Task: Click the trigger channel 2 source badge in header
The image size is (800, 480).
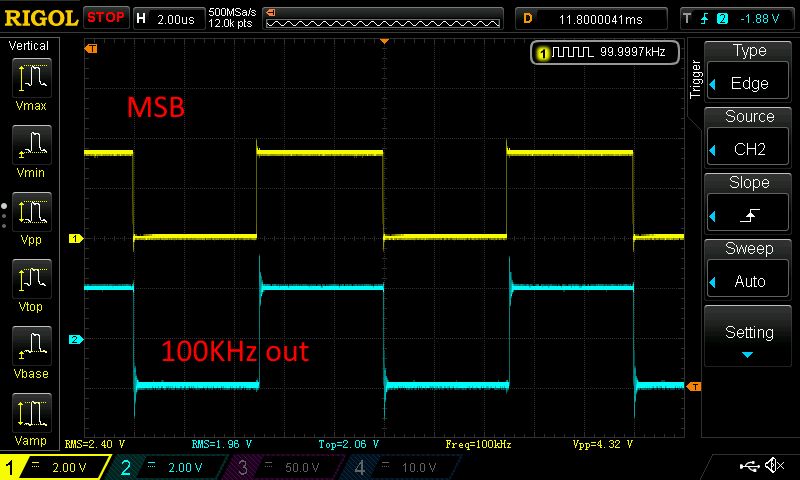Action: pyautogui.click(x=722, y=19)
